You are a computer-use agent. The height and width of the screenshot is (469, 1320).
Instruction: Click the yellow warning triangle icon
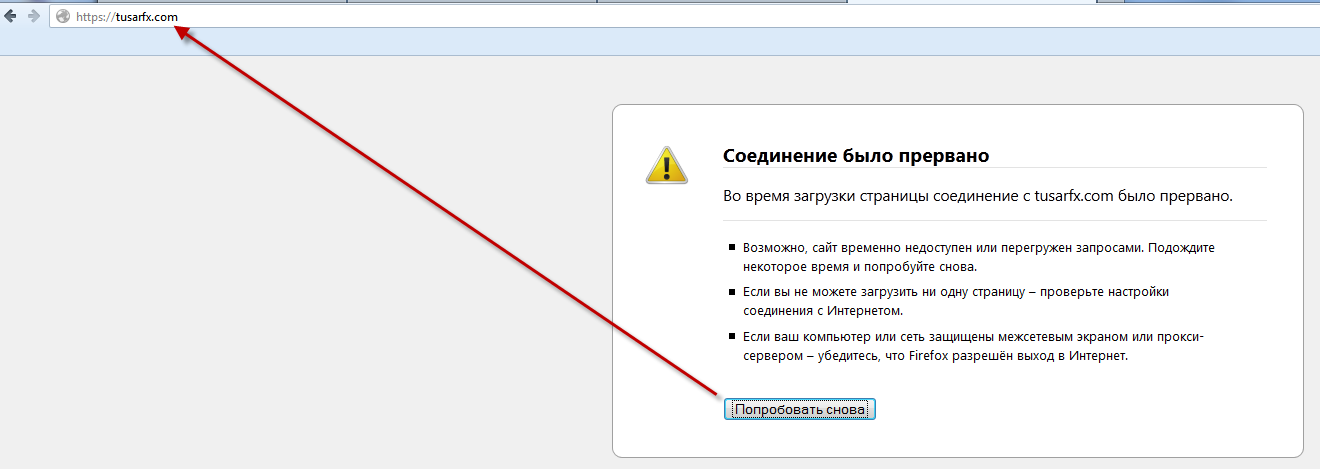coord(666,164)
